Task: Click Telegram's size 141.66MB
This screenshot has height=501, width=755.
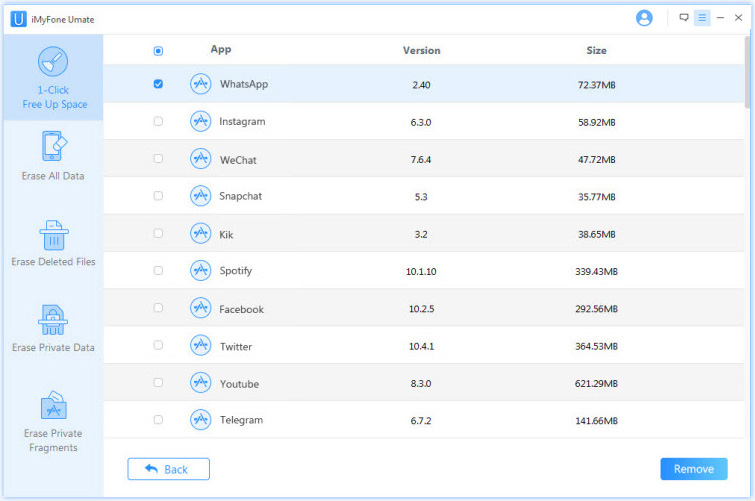Action: (597, 421)
